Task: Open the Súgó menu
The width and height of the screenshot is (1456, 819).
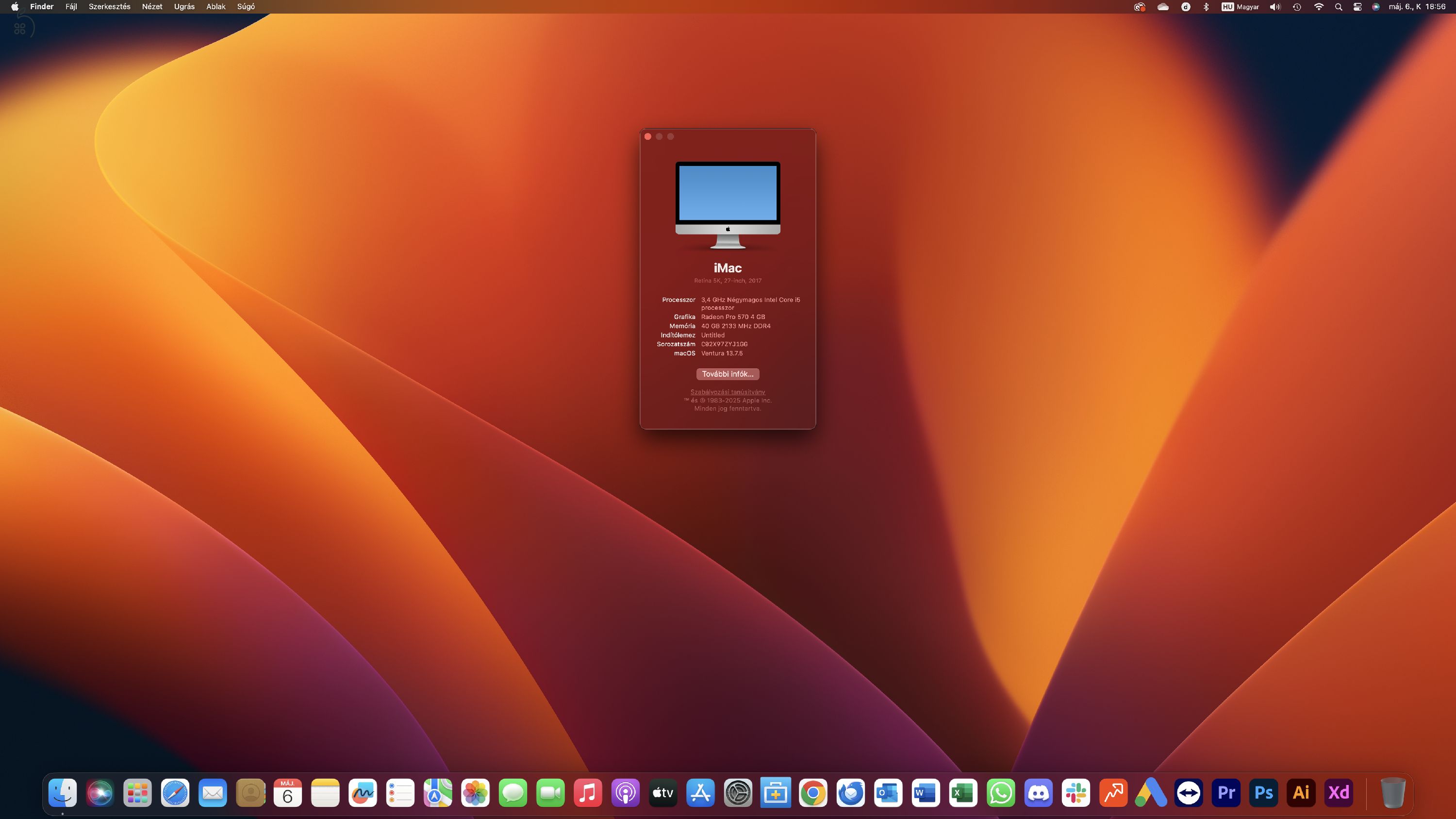Action: coord(246,7)
